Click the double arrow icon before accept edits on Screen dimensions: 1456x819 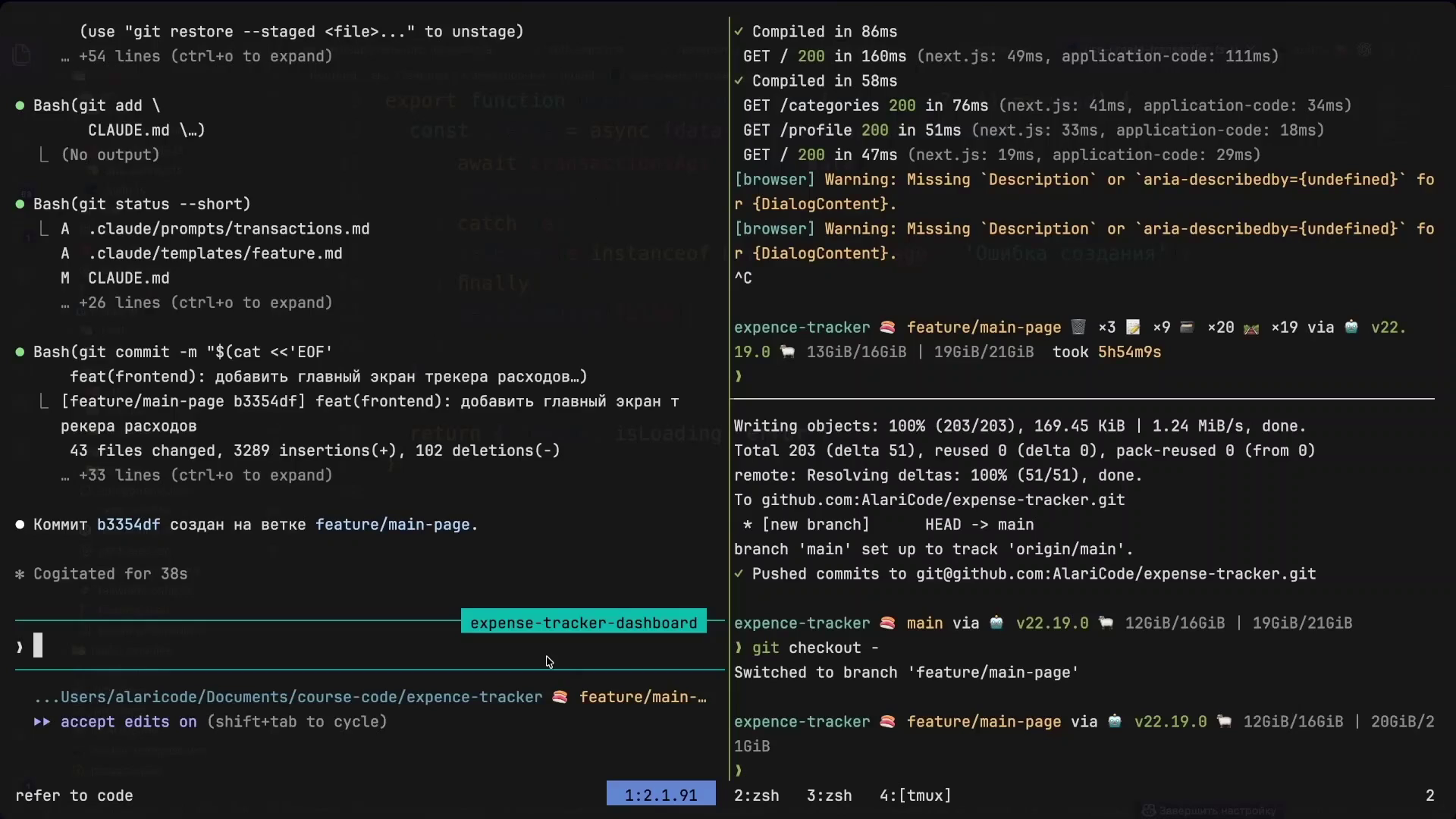(x=42, y=721)
